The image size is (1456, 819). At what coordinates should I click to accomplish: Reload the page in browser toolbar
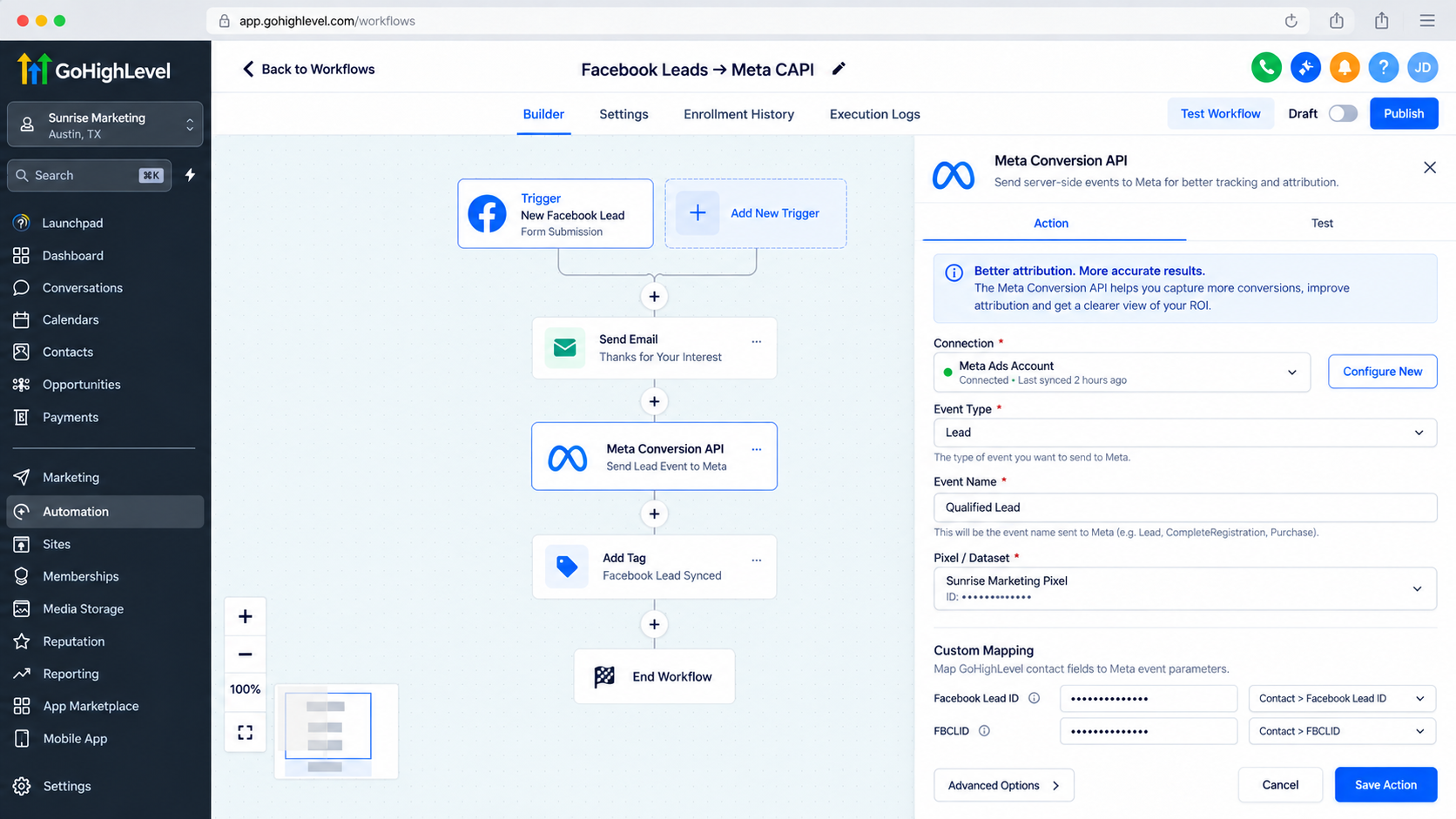[1291, 21]
